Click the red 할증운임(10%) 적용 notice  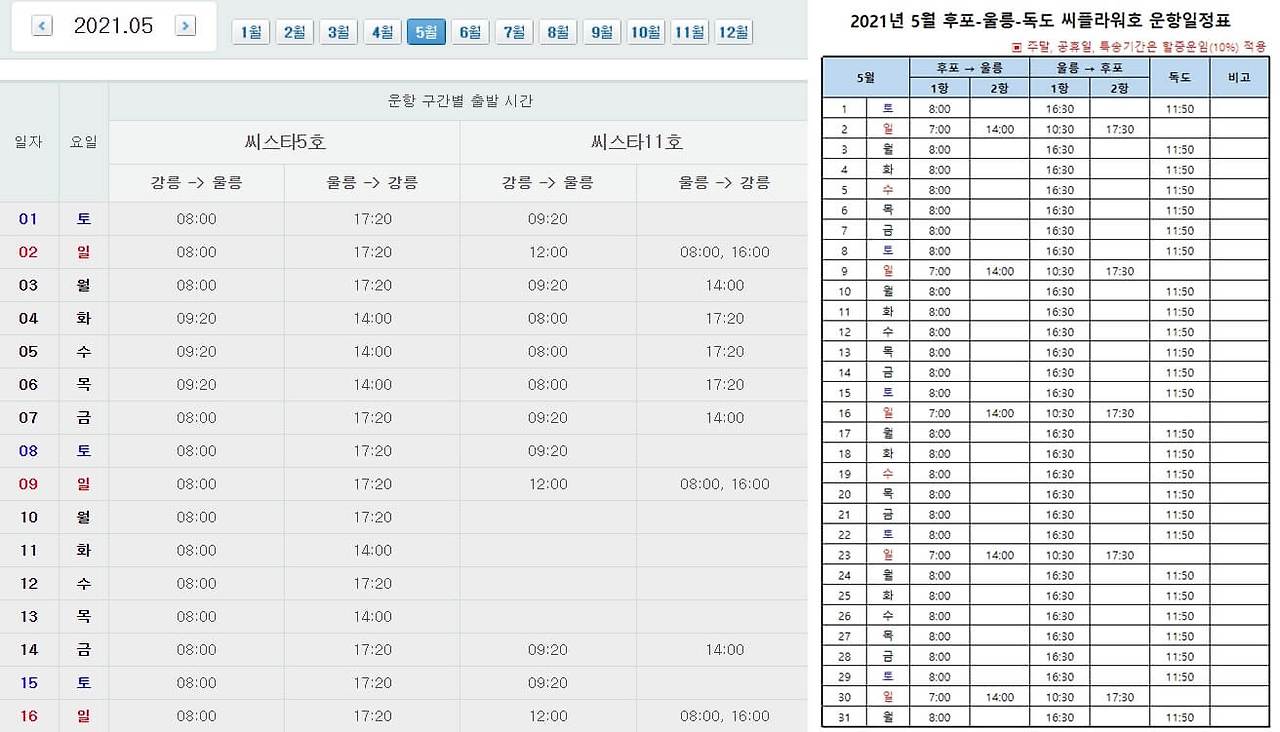pos(1138,46)
